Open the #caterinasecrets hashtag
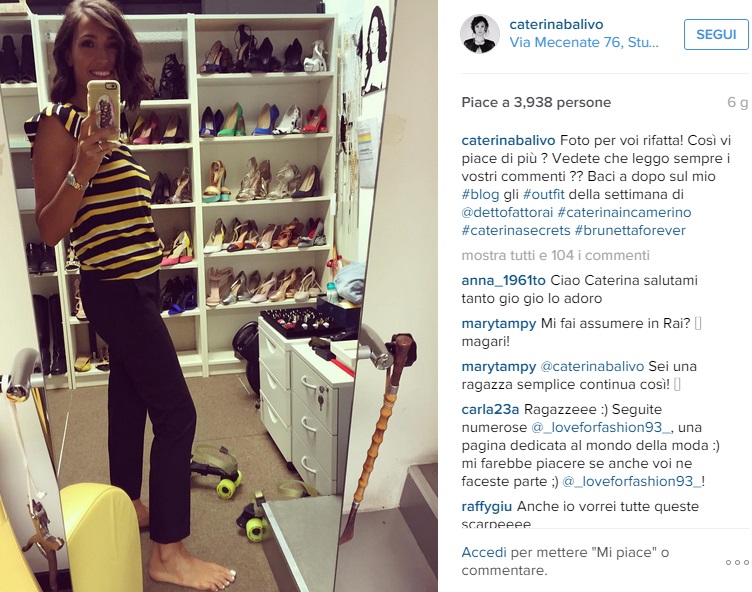Viewport: 752px width, 592px height. (516, 230)
